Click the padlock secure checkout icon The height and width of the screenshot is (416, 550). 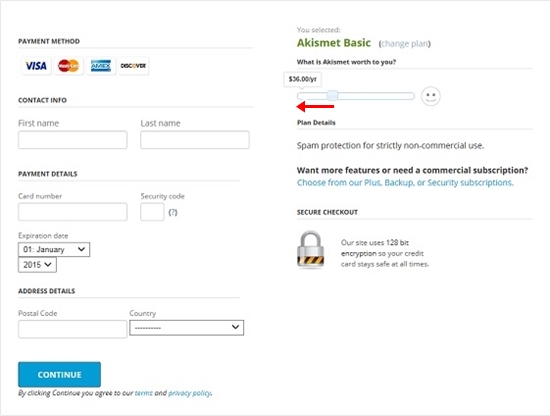pyautogui.click(x=310, y=249)
